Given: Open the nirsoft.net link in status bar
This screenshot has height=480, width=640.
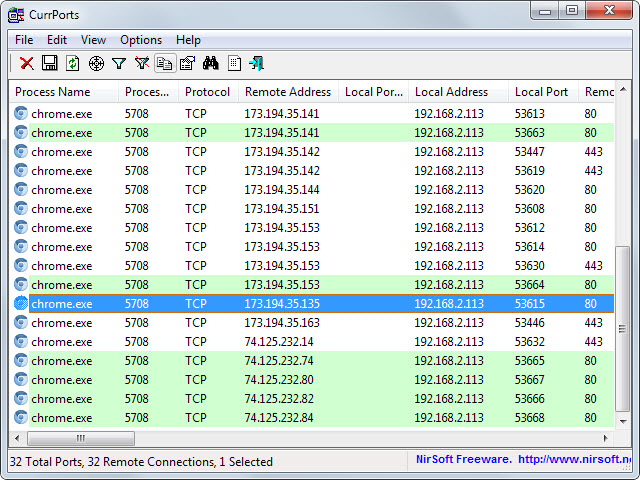Looking at the screenshot, I should pyautogui.click(x=575, y=459).
